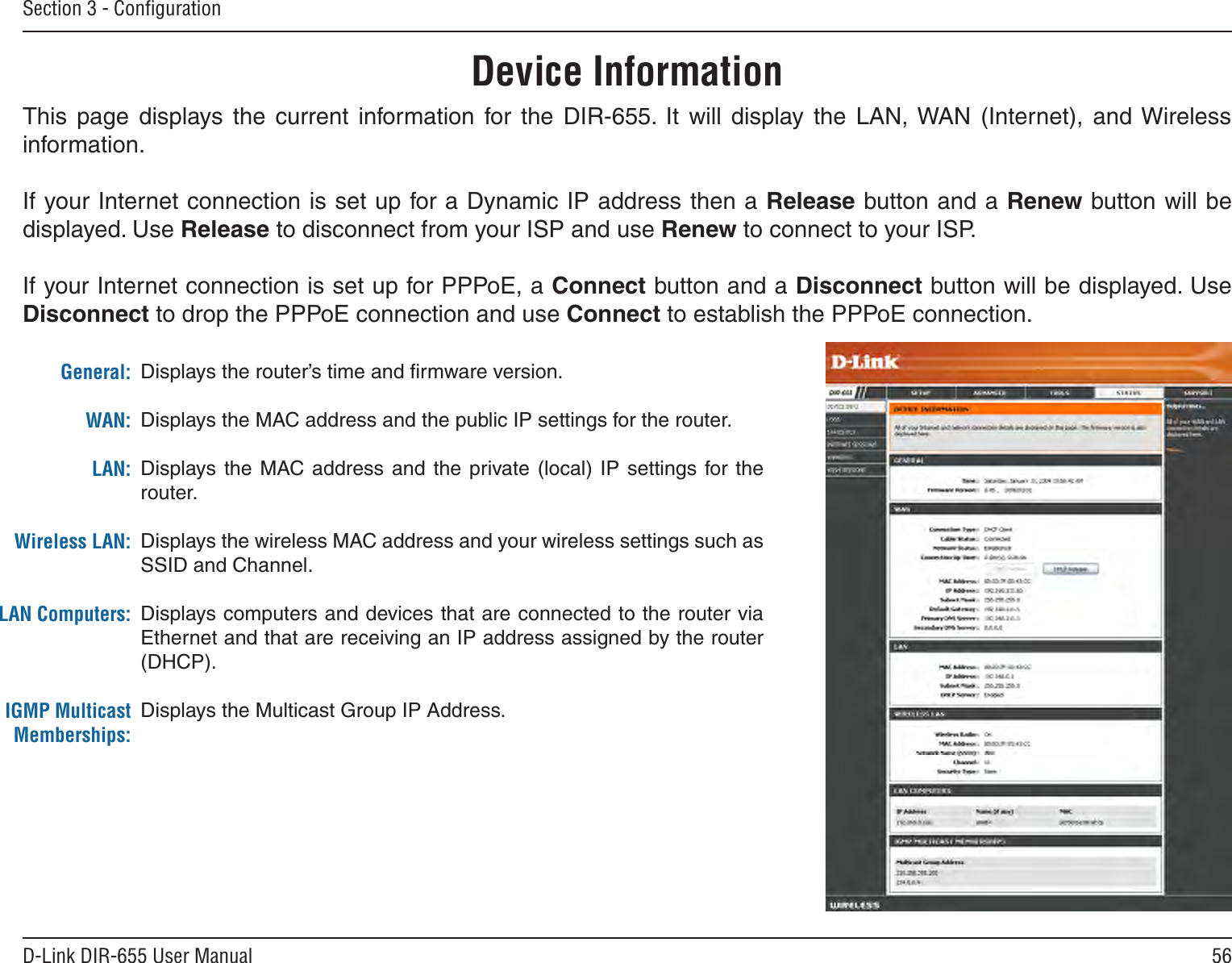Click the 'Device Information' page title
1232x963 pixels.
point(627,71)
